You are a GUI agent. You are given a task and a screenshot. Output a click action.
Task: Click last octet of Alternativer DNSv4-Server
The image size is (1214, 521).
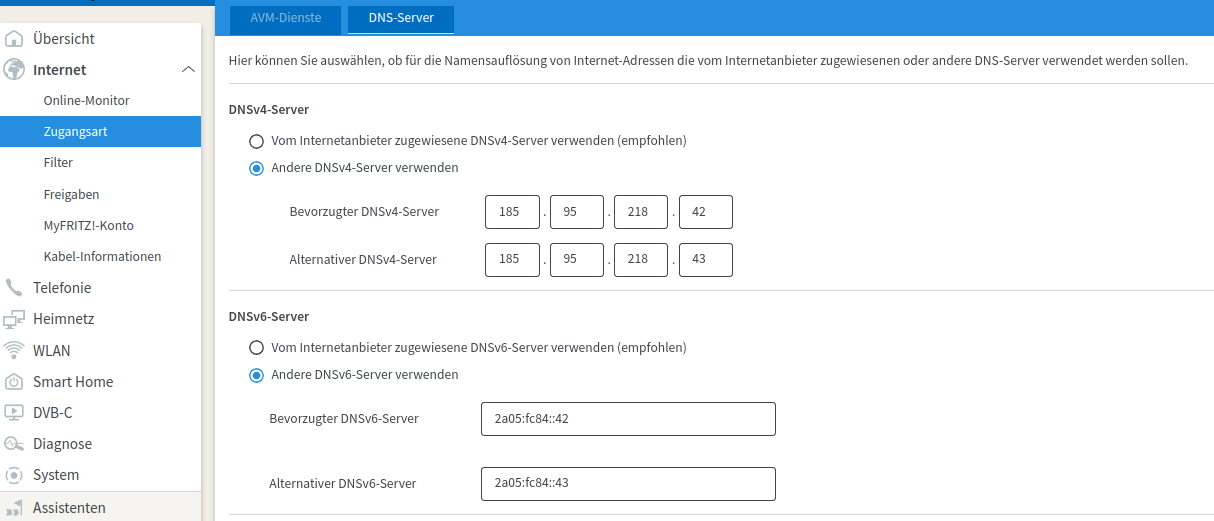706,260
